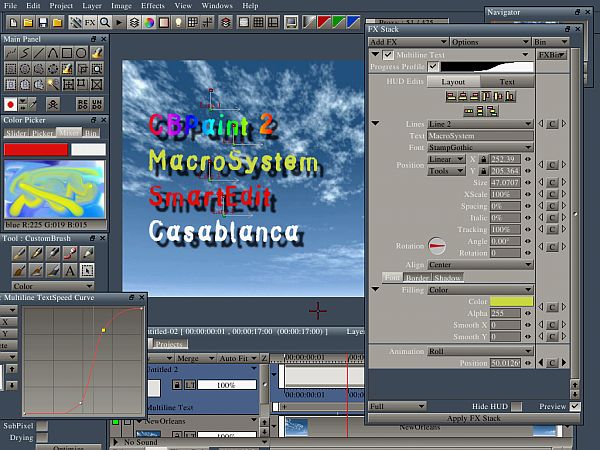The height and width of the screenshot is (450, 600).
Task: Click the UNDO icon in Main Panel
Action: coord(97,104)
